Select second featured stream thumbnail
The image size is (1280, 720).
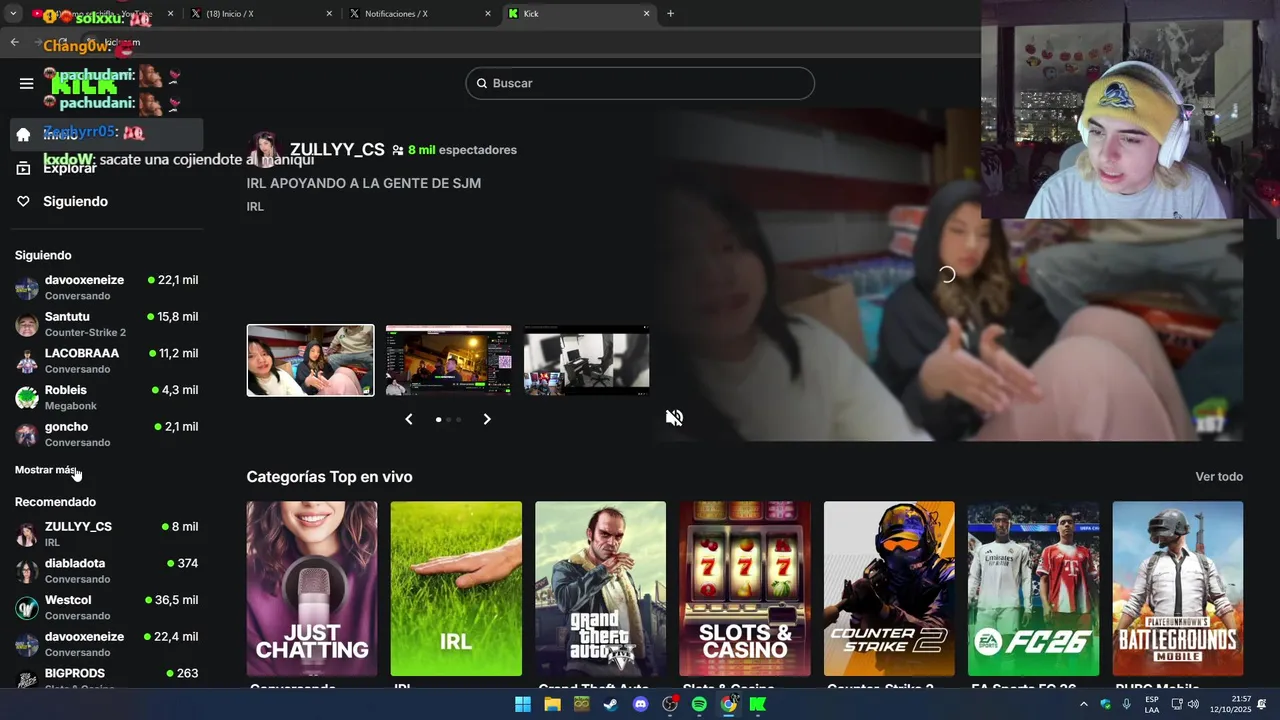[448, 360]
